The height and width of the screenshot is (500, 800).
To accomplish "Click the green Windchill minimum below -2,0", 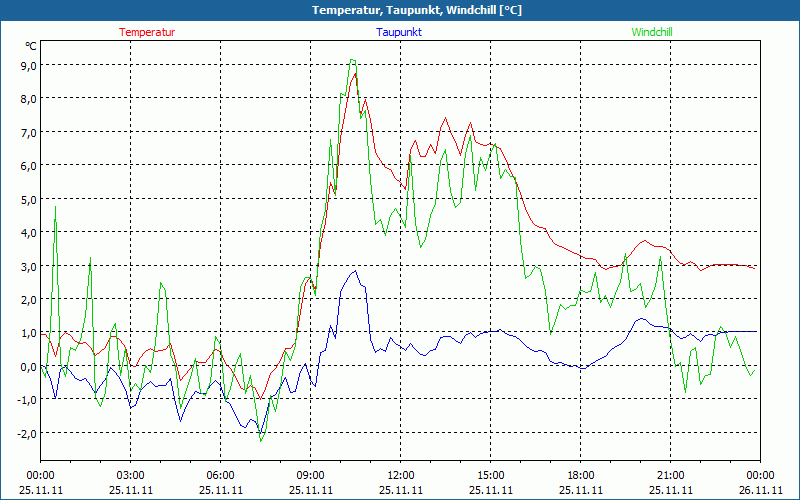I will click(x=261, y=440).
